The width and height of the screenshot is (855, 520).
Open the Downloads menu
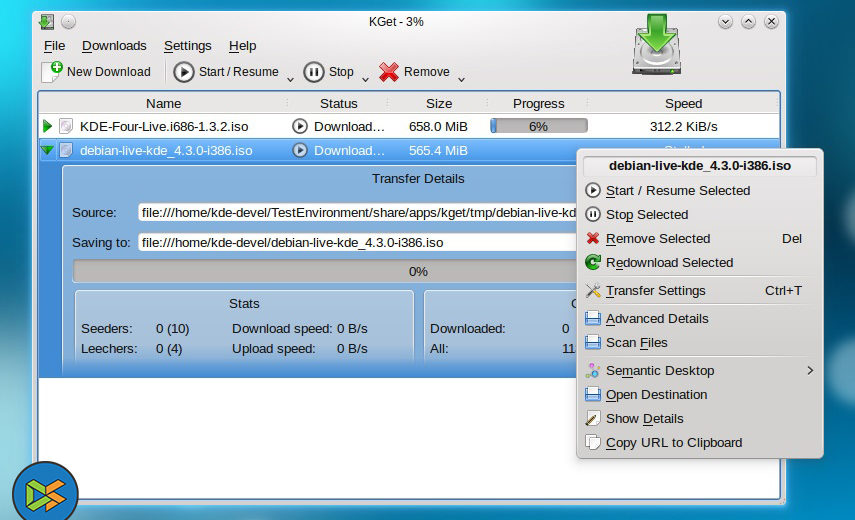(114, 46)
